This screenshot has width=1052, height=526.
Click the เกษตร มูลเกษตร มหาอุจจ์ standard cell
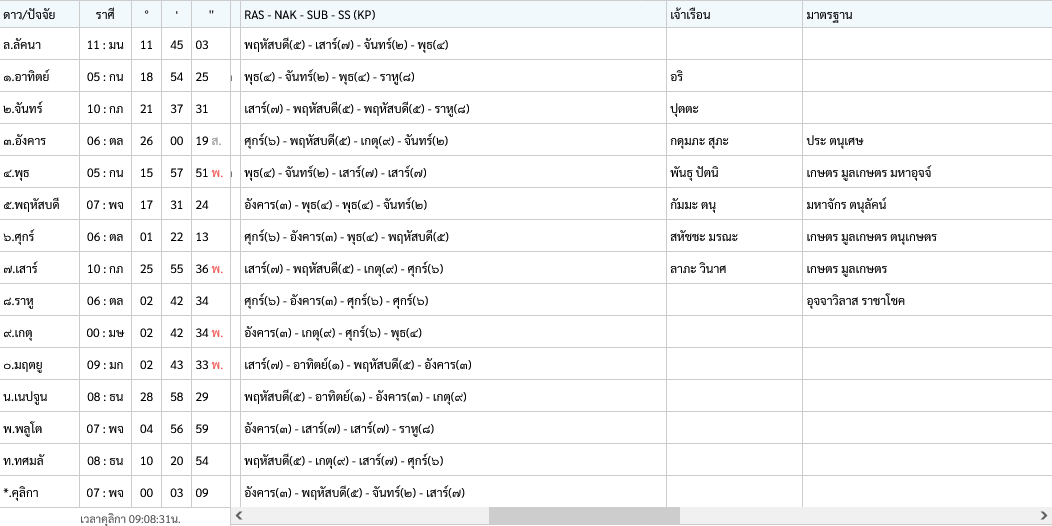(x=927, y=173)
